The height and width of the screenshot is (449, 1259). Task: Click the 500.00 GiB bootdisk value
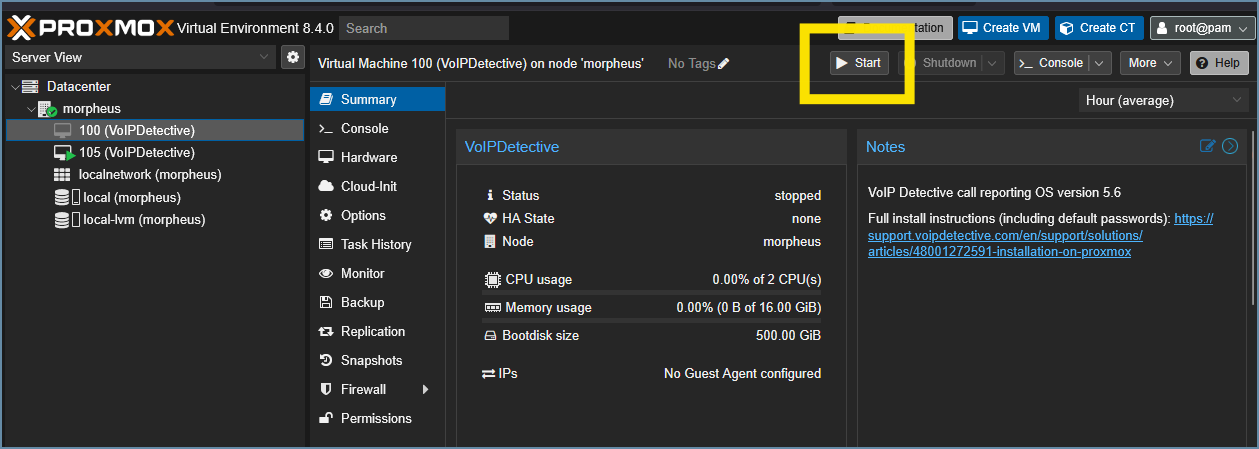pos(789,335)
